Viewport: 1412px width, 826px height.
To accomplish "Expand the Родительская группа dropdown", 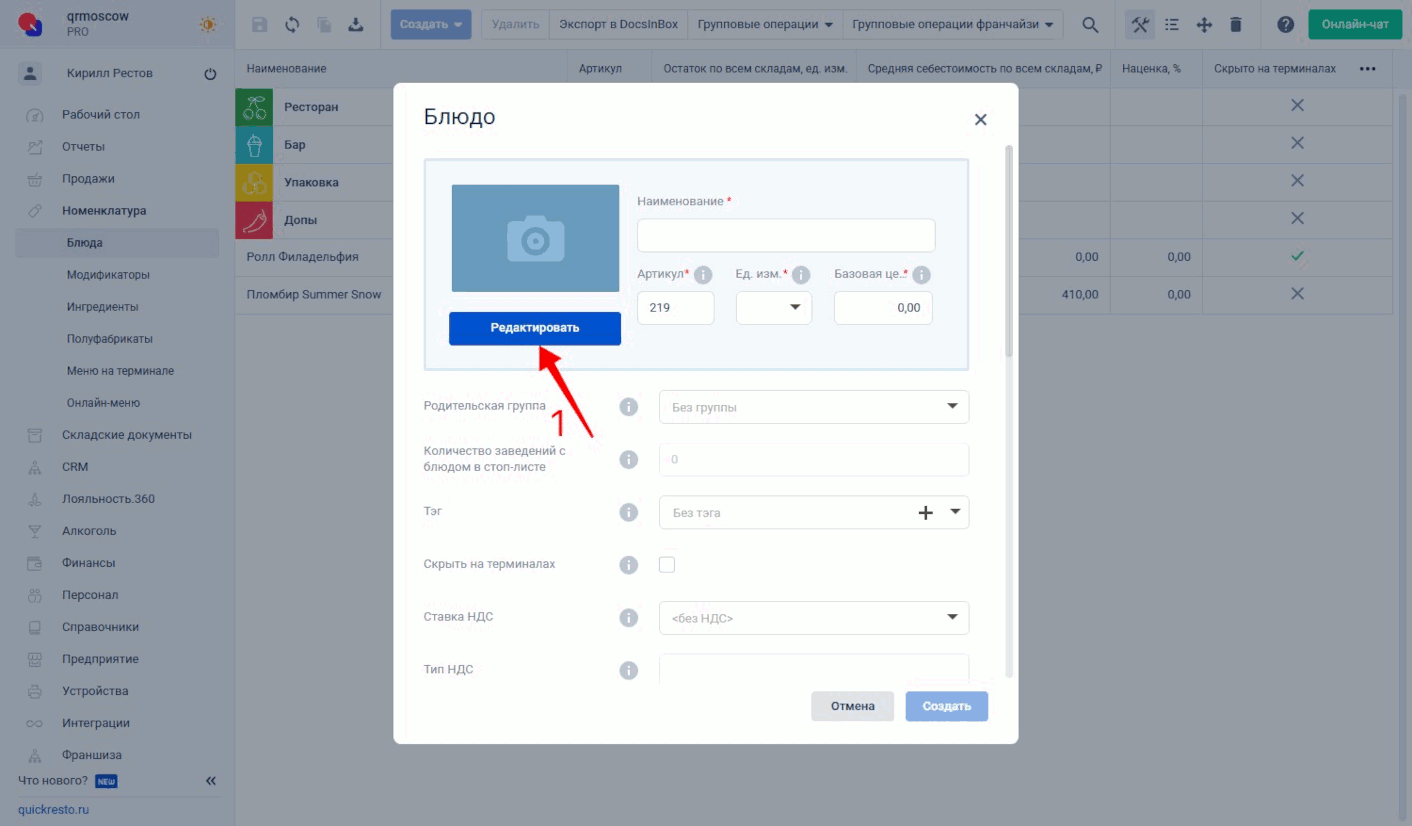I will click(814, 407).
